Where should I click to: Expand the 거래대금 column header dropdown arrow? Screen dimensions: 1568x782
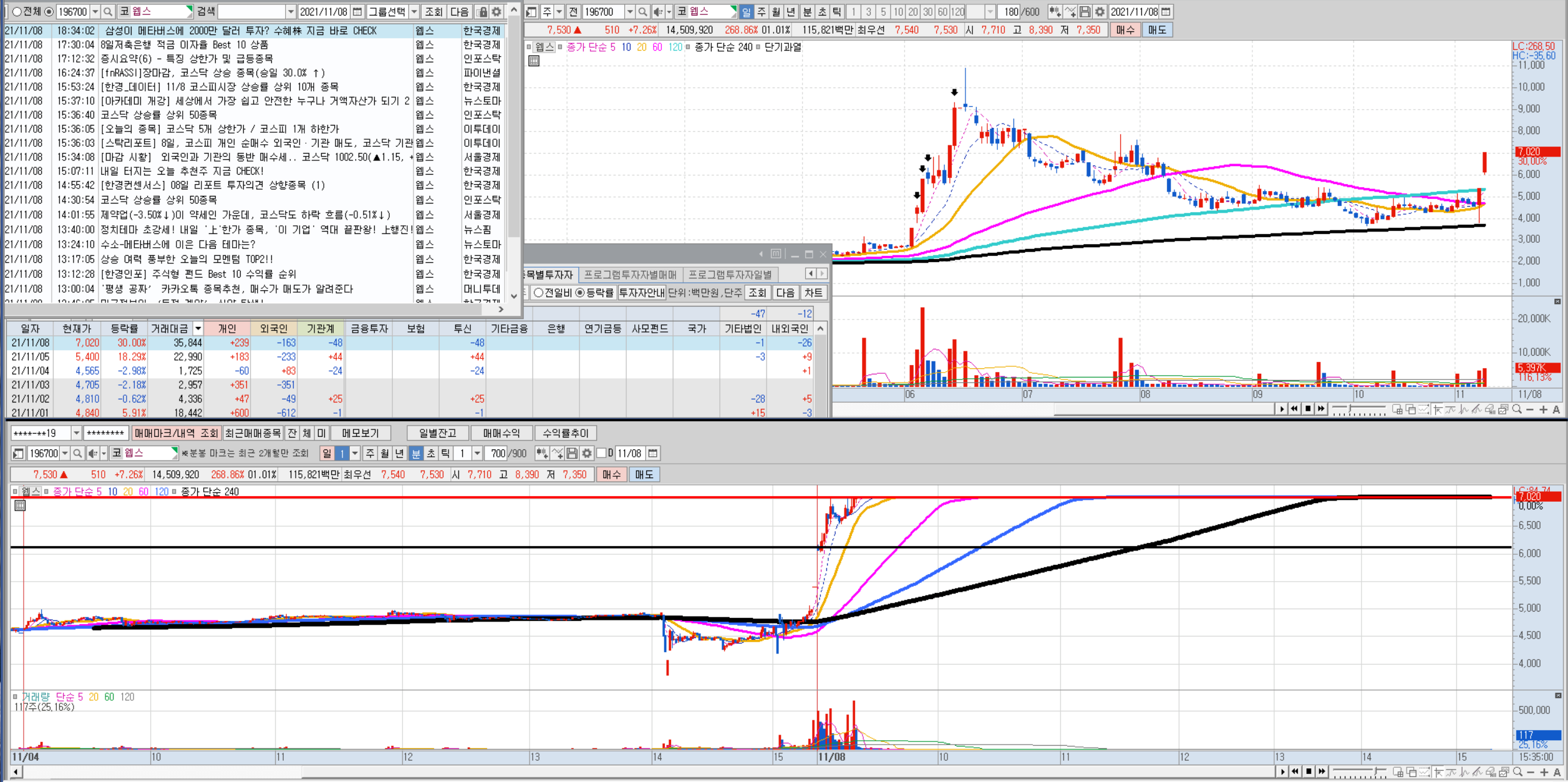(x=198, y=328)
